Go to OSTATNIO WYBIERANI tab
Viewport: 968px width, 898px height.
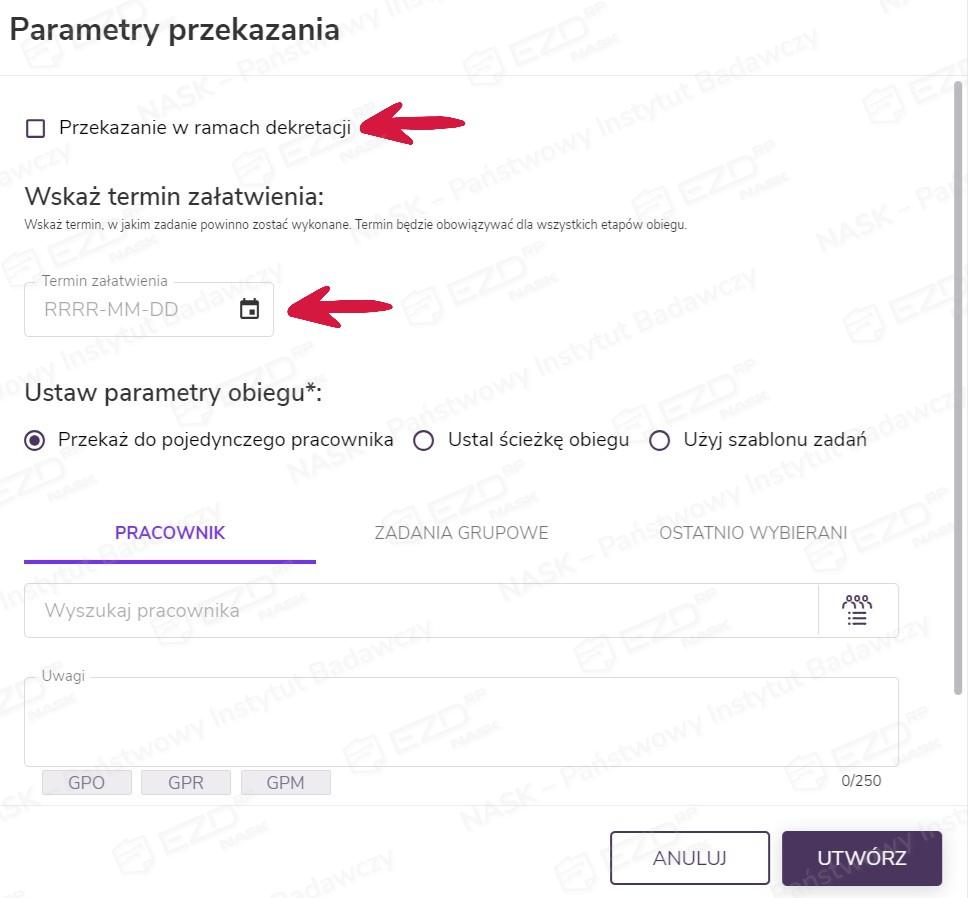point(753,533)
